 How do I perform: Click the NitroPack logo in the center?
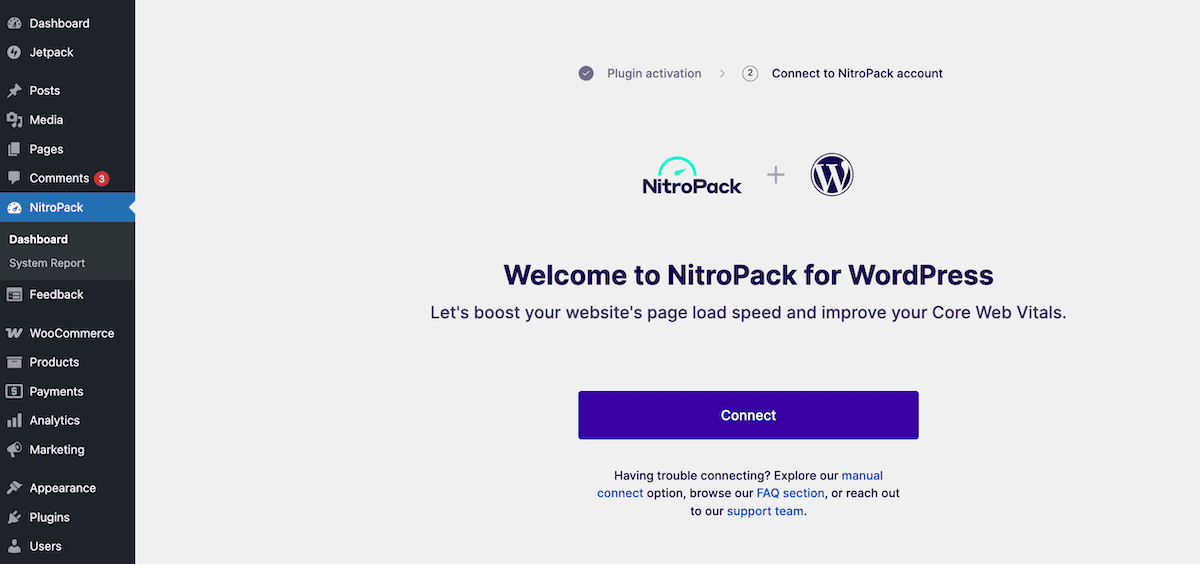coord(692,175)
